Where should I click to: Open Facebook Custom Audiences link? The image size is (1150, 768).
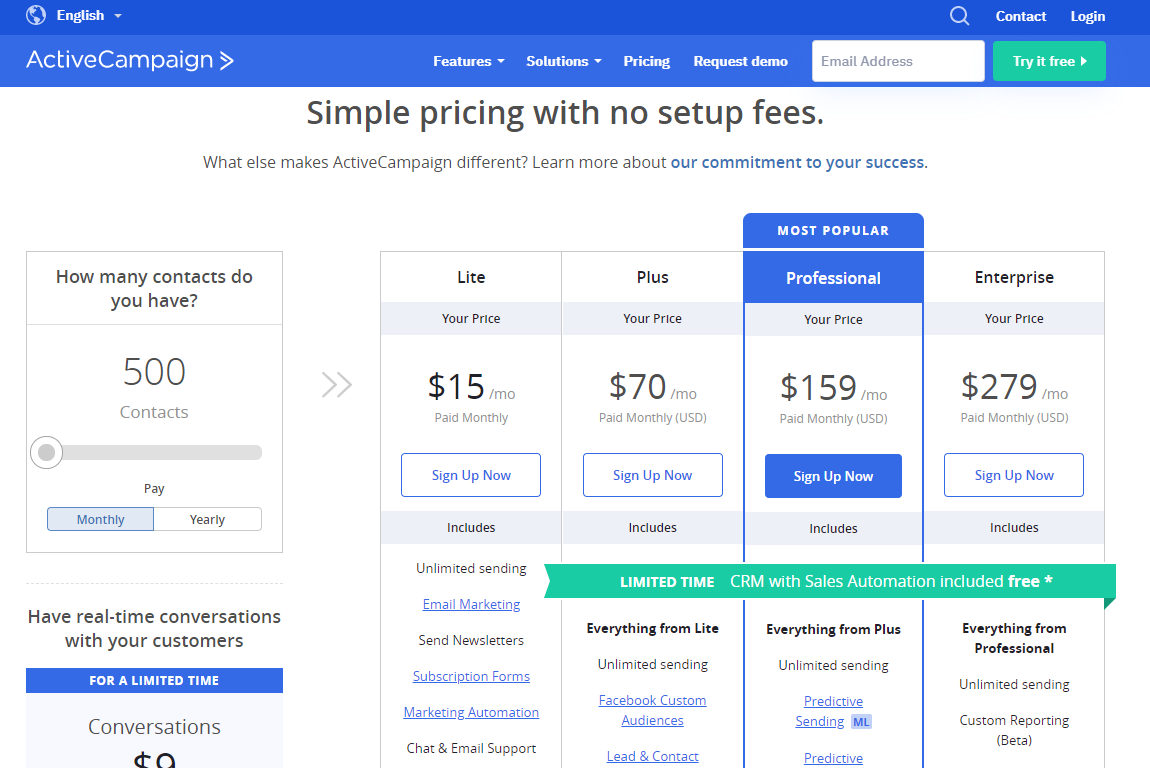coord(652,710)
